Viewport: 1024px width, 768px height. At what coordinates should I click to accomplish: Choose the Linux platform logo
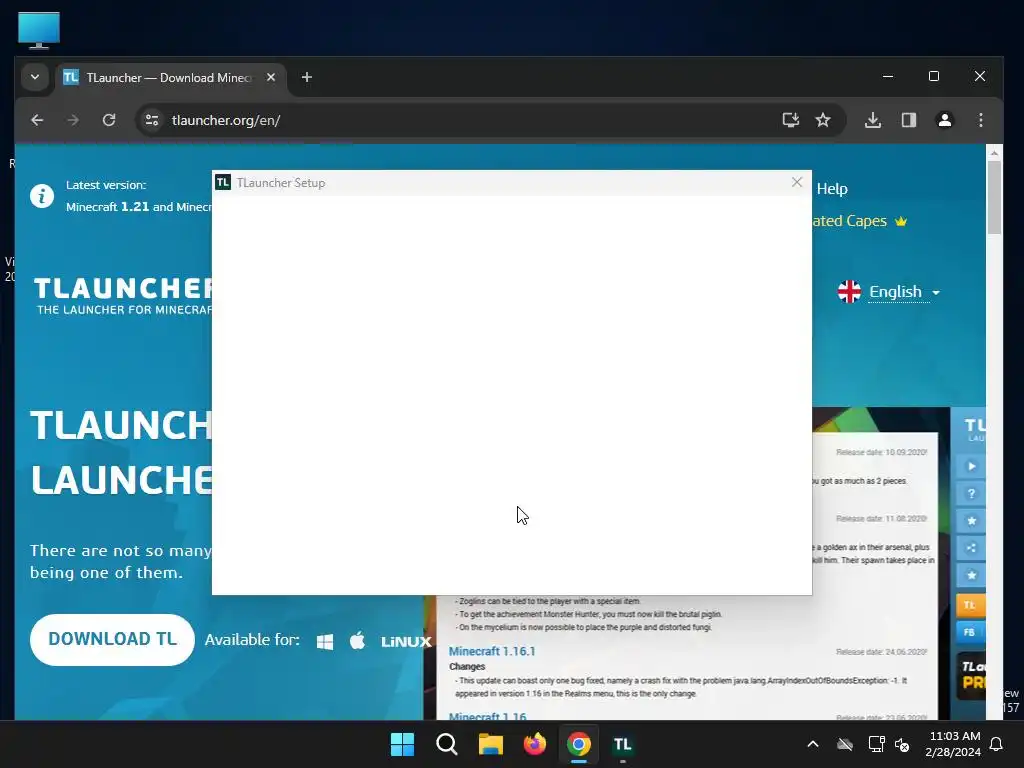tap(406, 642)
